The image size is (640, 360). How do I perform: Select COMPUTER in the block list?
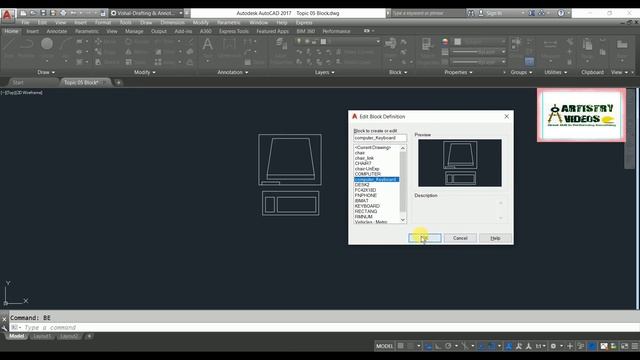pyautogui.click(x=367, y=174)
